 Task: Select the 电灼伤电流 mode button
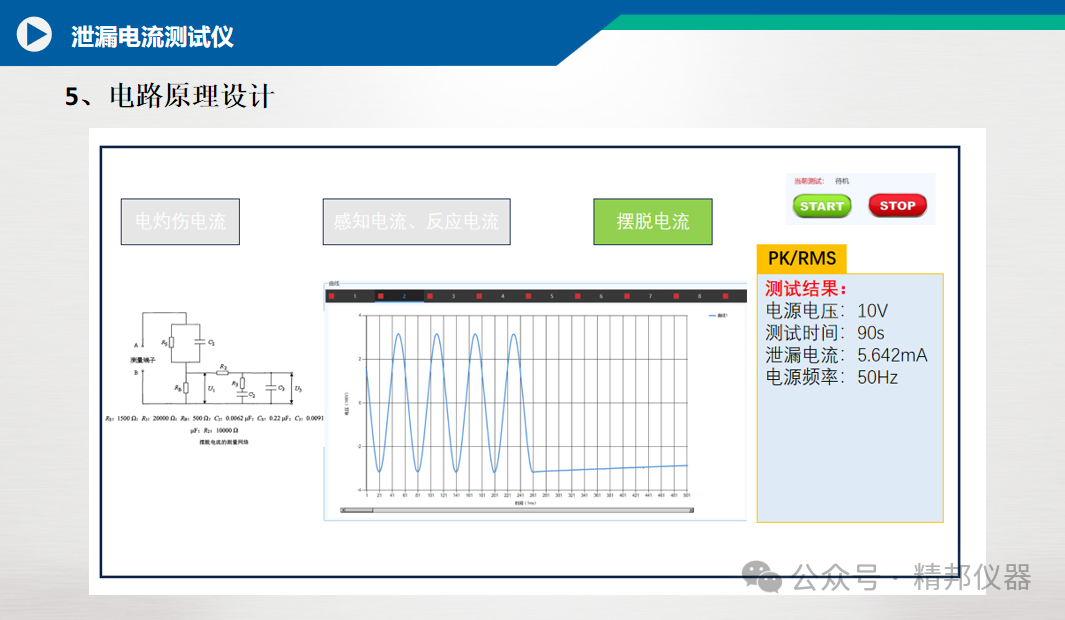pyautogui.click(x=180, y=221)
